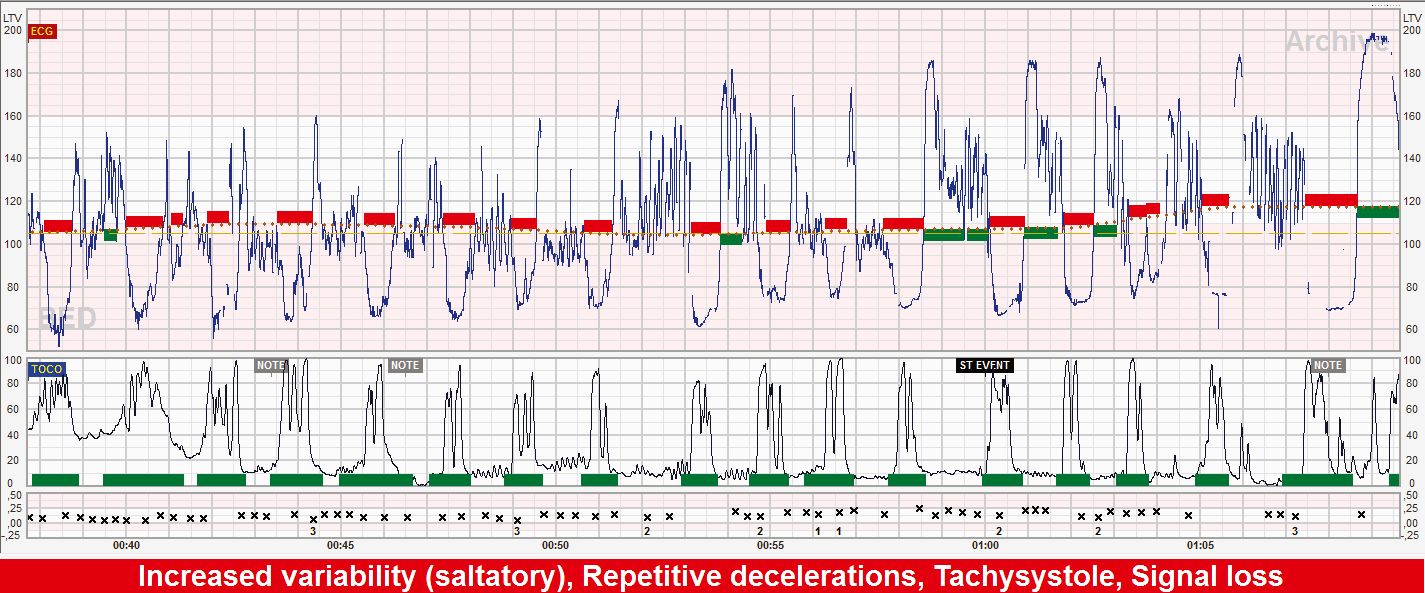Open the first NOTE marker on the left

coord(270,365)
